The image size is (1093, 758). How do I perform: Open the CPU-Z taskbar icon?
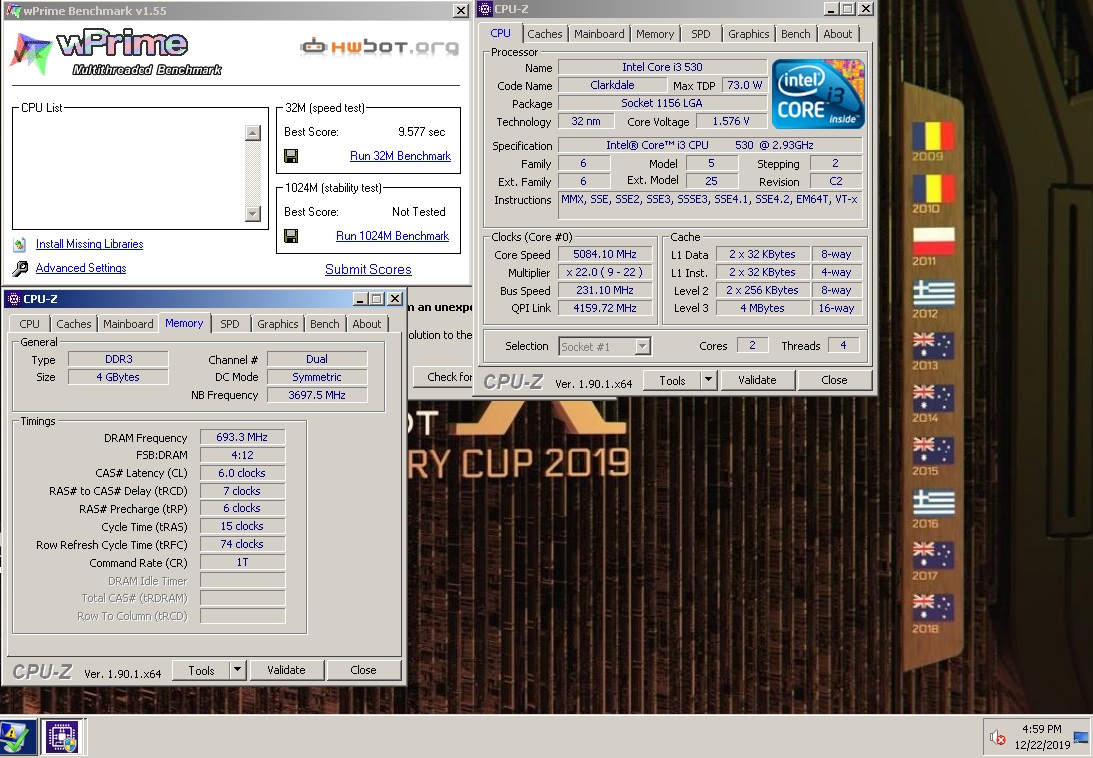pyautogui.click(x=63, y=737)
